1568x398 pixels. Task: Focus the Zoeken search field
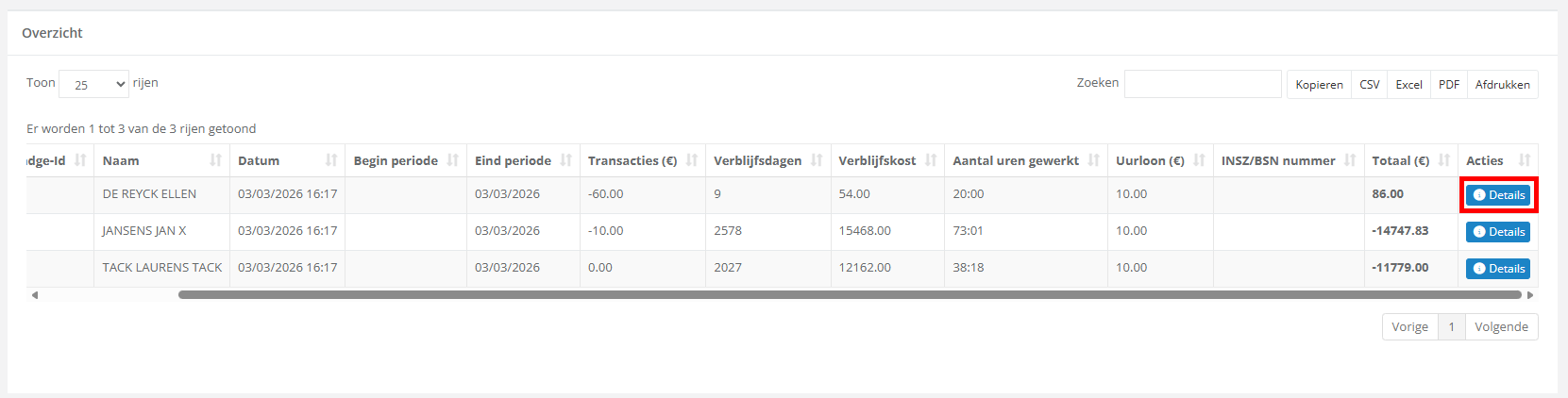click(x=1203, y=84)
